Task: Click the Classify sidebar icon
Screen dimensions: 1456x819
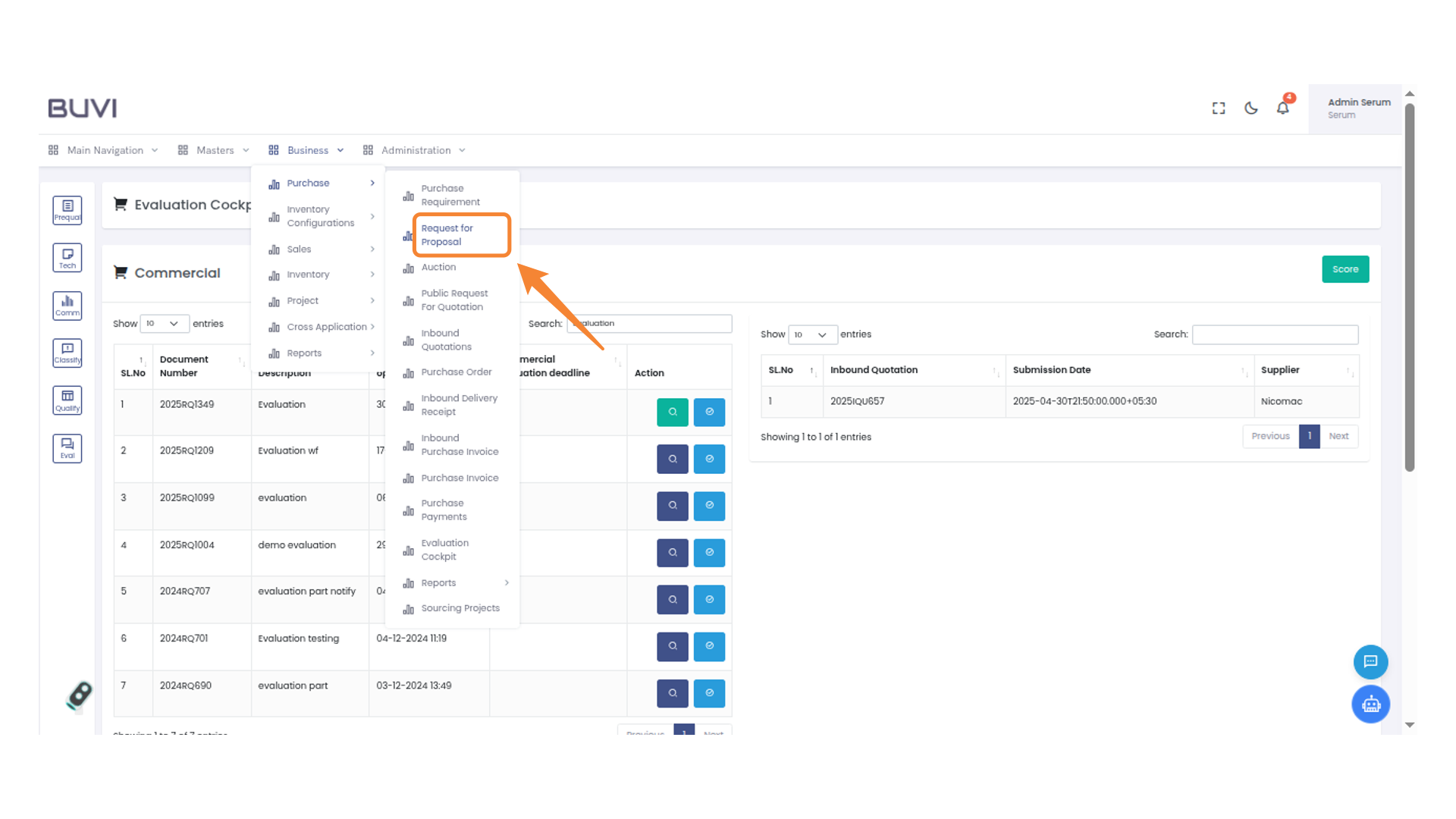Action: point(67,353)
